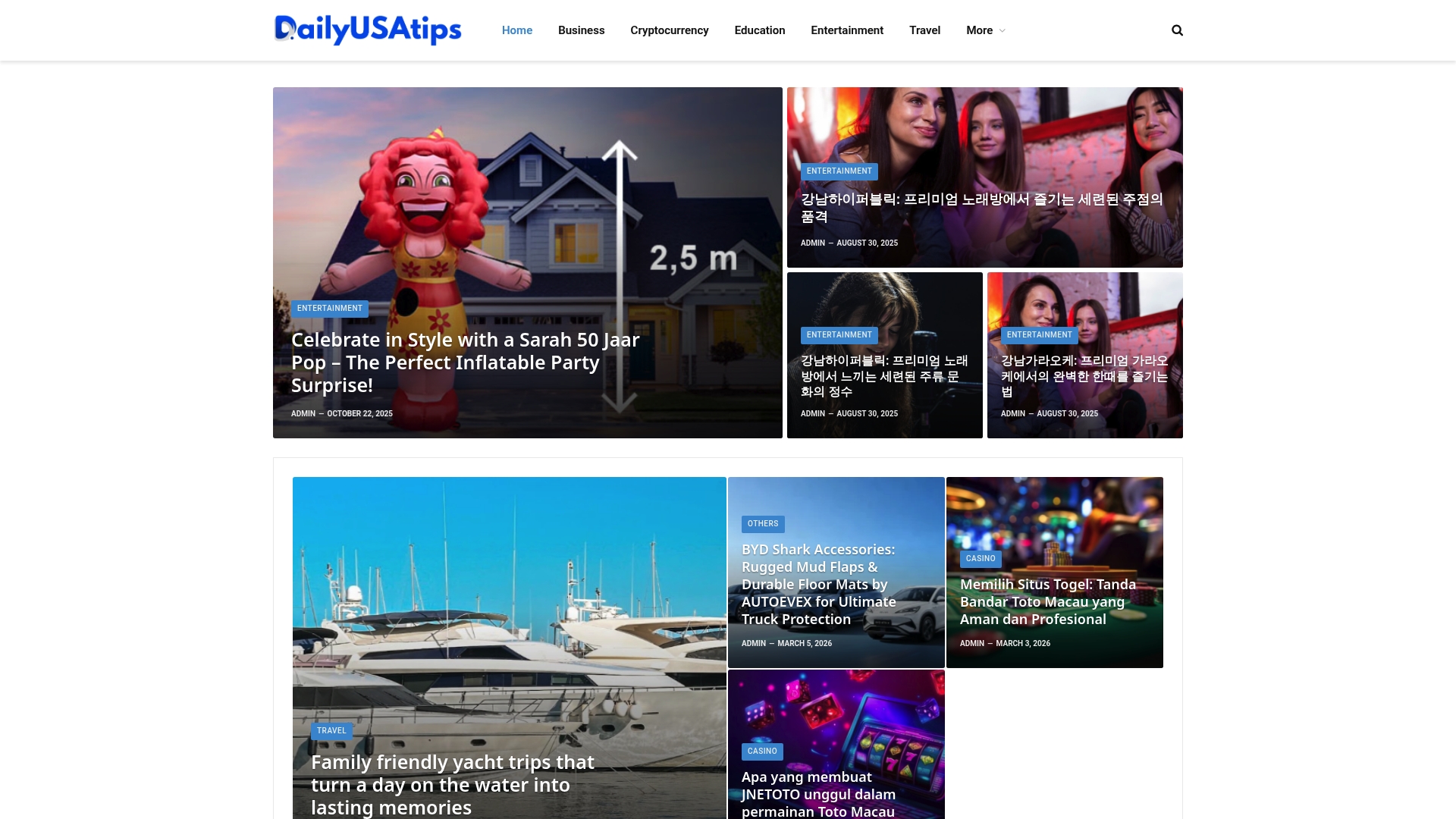1456x819 pixels.
Task: Select the Travel badge on the yacht article
Action: (x=331, y=730)
